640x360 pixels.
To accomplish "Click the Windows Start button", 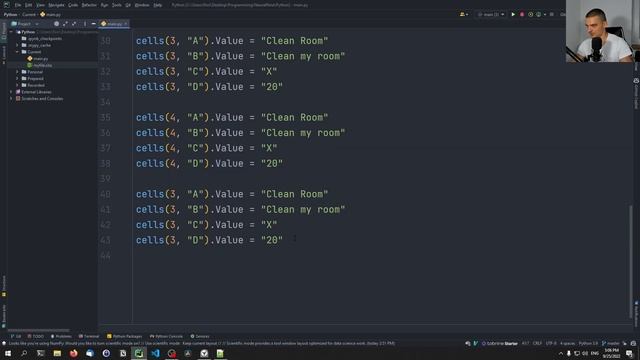I will [8, 353].
